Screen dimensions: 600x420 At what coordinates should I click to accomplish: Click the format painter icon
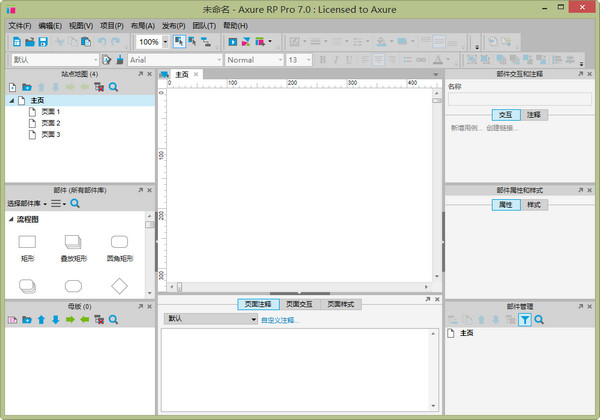click(120, 60)
